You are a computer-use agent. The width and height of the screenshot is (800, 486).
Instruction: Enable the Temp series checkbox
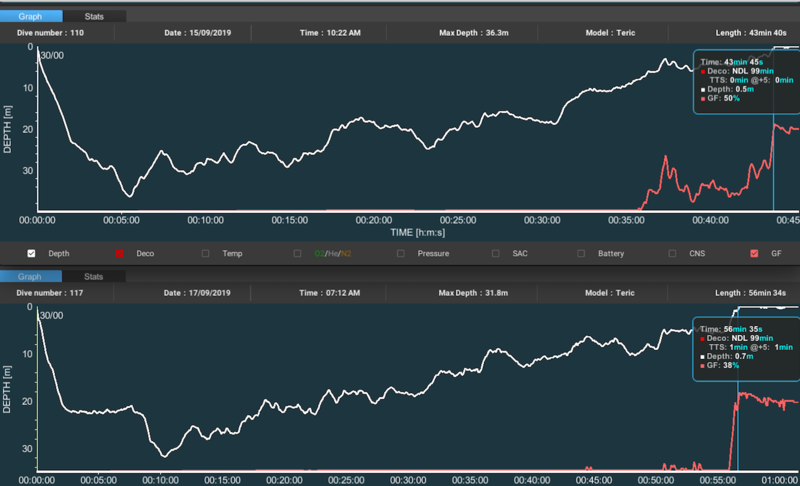[x=206, y=254]
